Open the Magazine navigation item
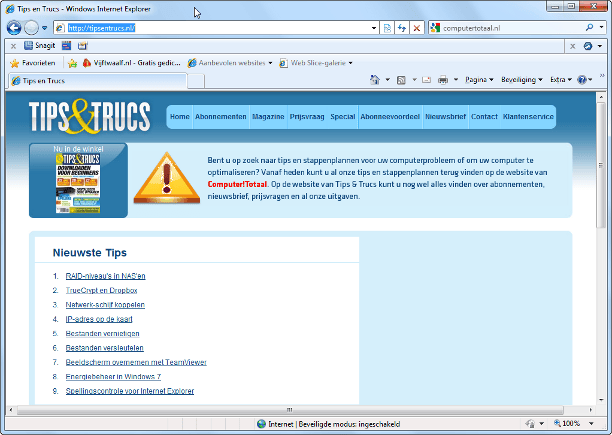The image size is (612, 435). tap(268, 117)
